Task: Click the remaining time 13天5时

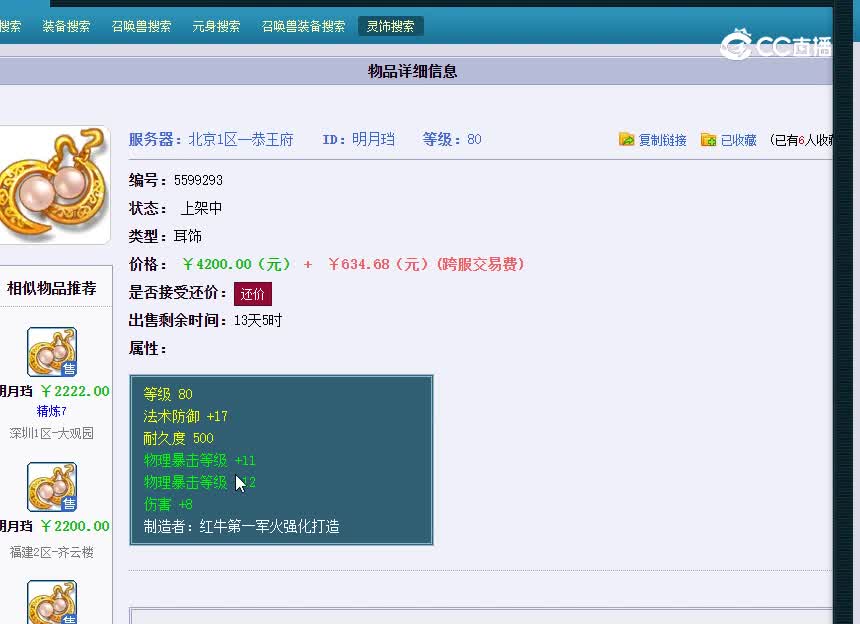Action: pyautogui.click(x=258, y=320)
